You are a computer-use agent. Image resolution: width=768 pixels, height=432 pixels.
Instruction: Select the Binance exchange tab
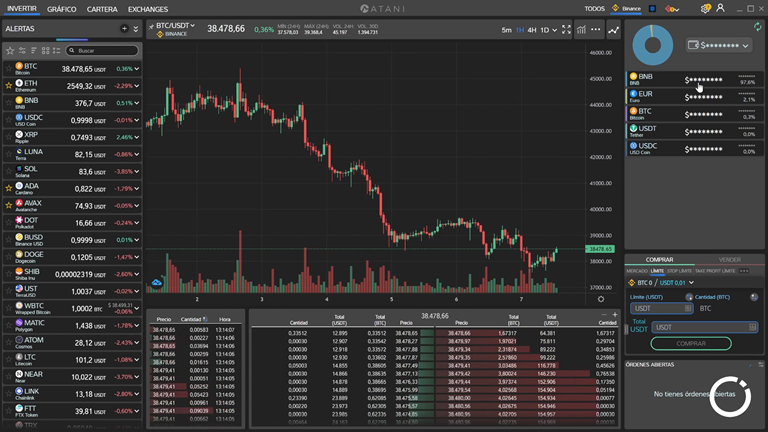pyautogui.click(x=626, y=9)
